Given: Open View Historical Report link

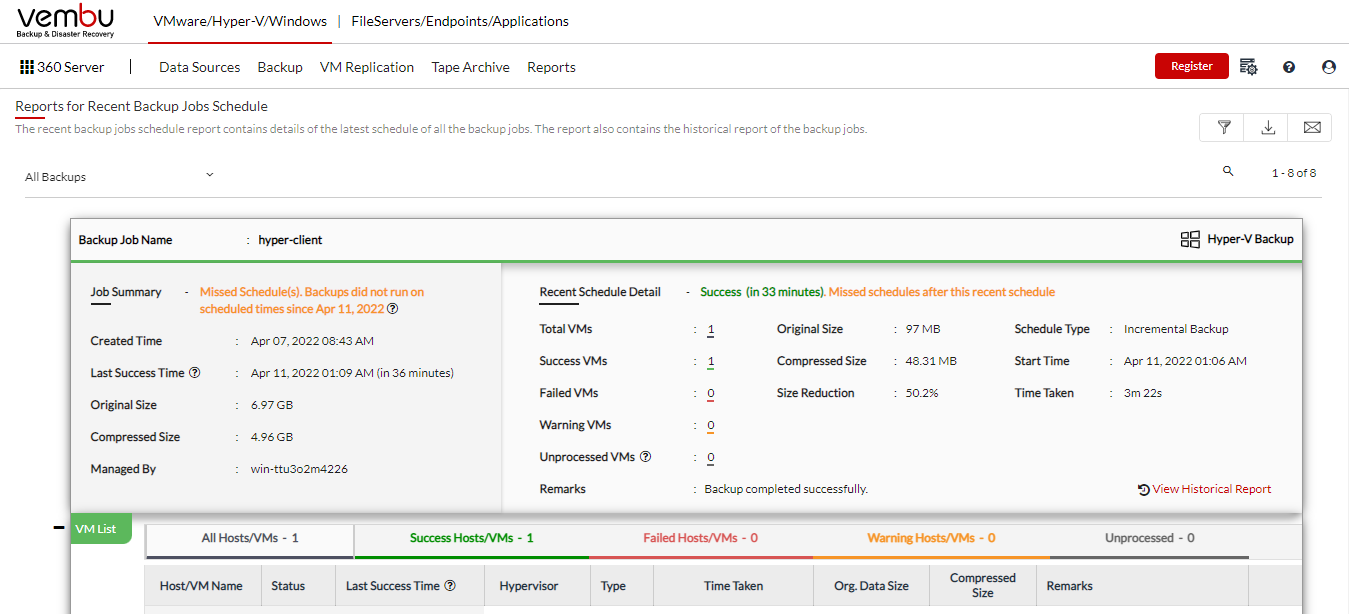Looking at the screenshot, I should coord(1212,490).
